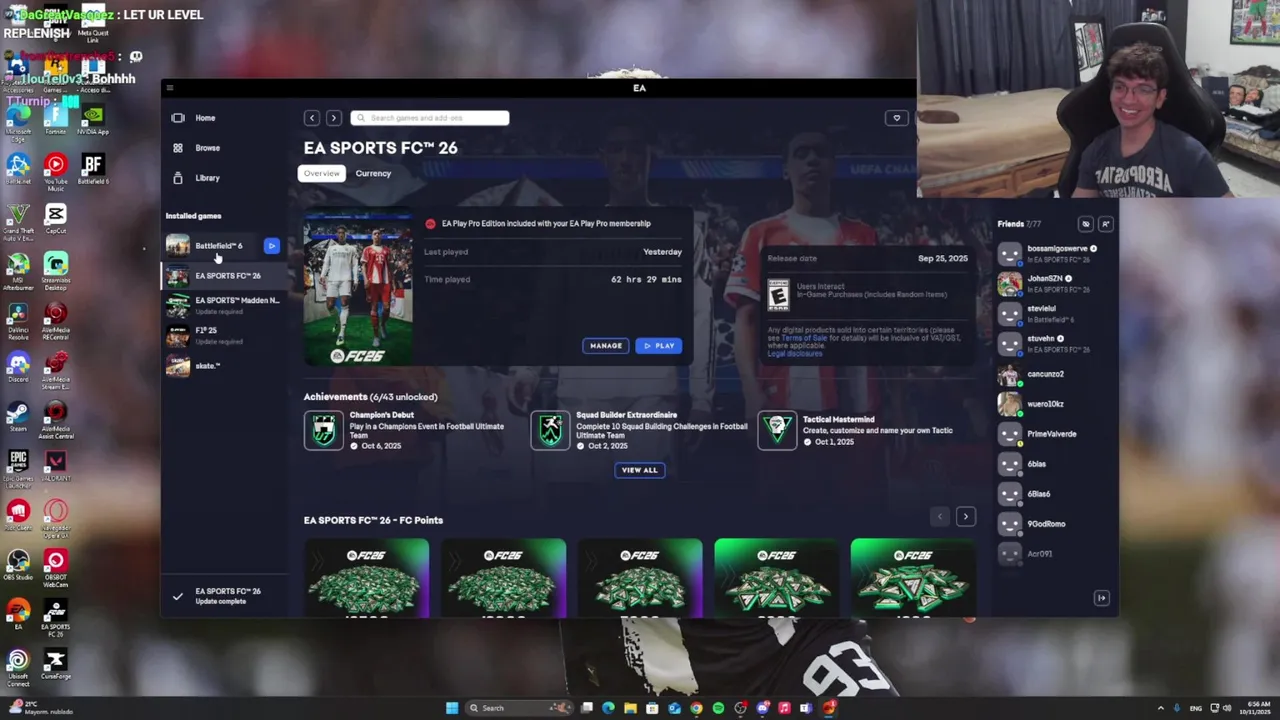This screenshot has width=1280, height=720.
Task: Click the back navigation arrow
Action: tap(312, 118)
